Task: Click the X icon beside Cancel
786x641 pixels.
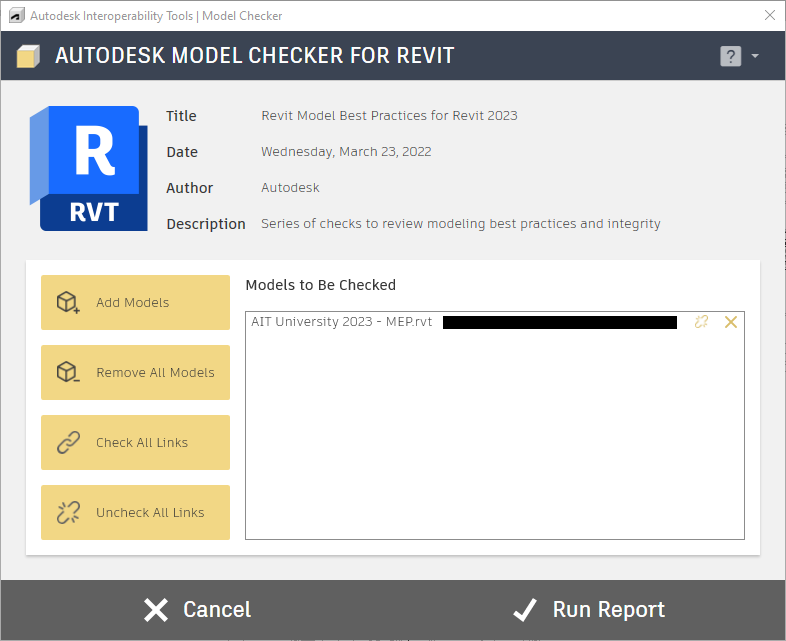Action: tap(156, 610)
